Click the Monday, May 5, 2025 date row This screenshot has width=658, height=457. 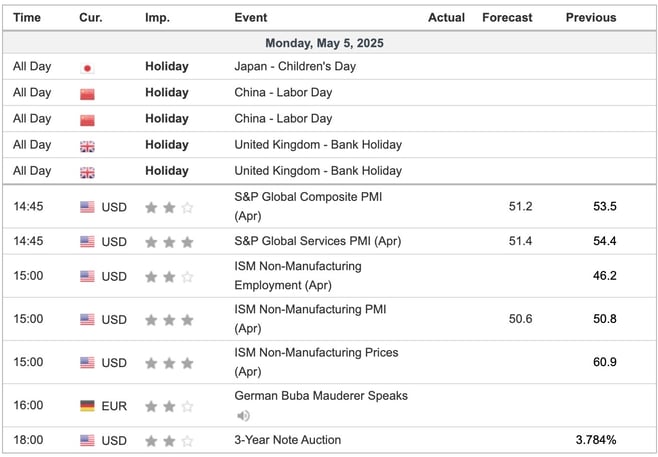click(x=329, y=43)
